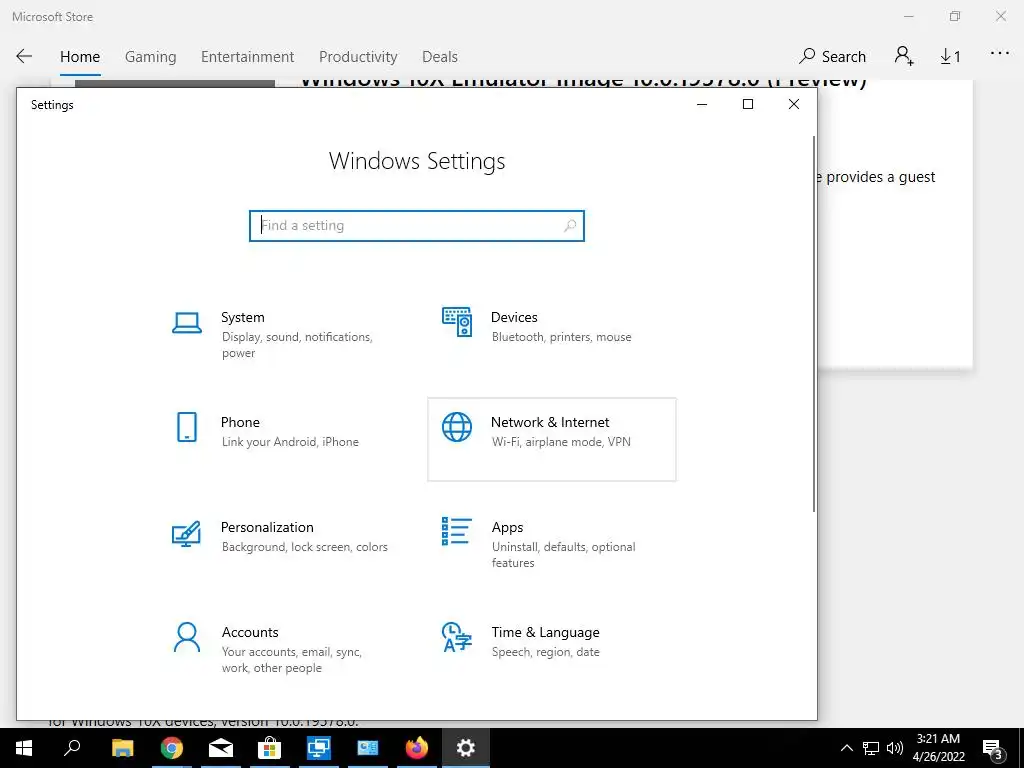Open the System laptop icon
This screenshot has width=1024, height=768.
[187, 323]
